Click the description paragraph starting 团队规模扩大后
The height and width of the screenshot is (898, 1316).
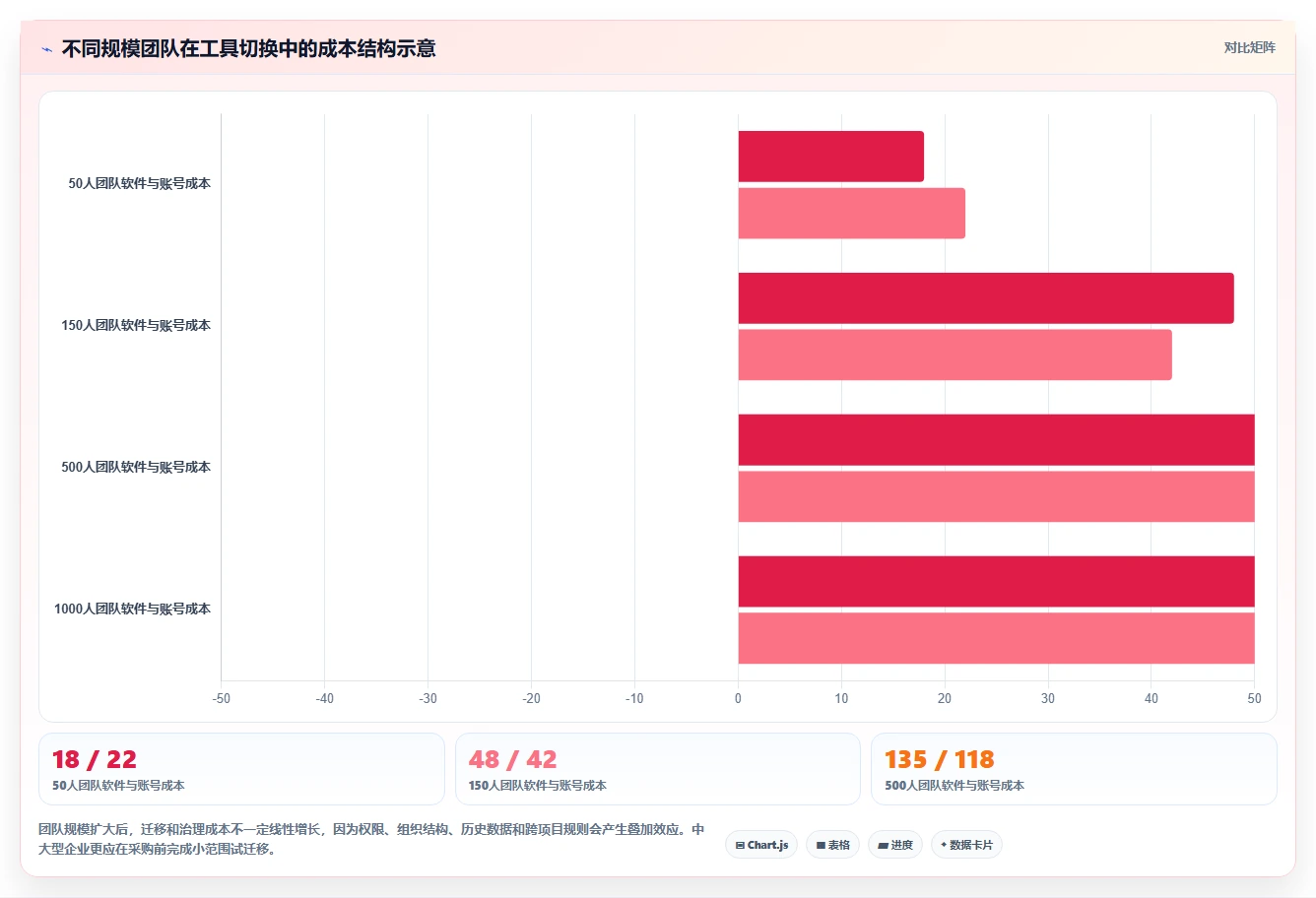pyautogui.click(x=371, y=839)
